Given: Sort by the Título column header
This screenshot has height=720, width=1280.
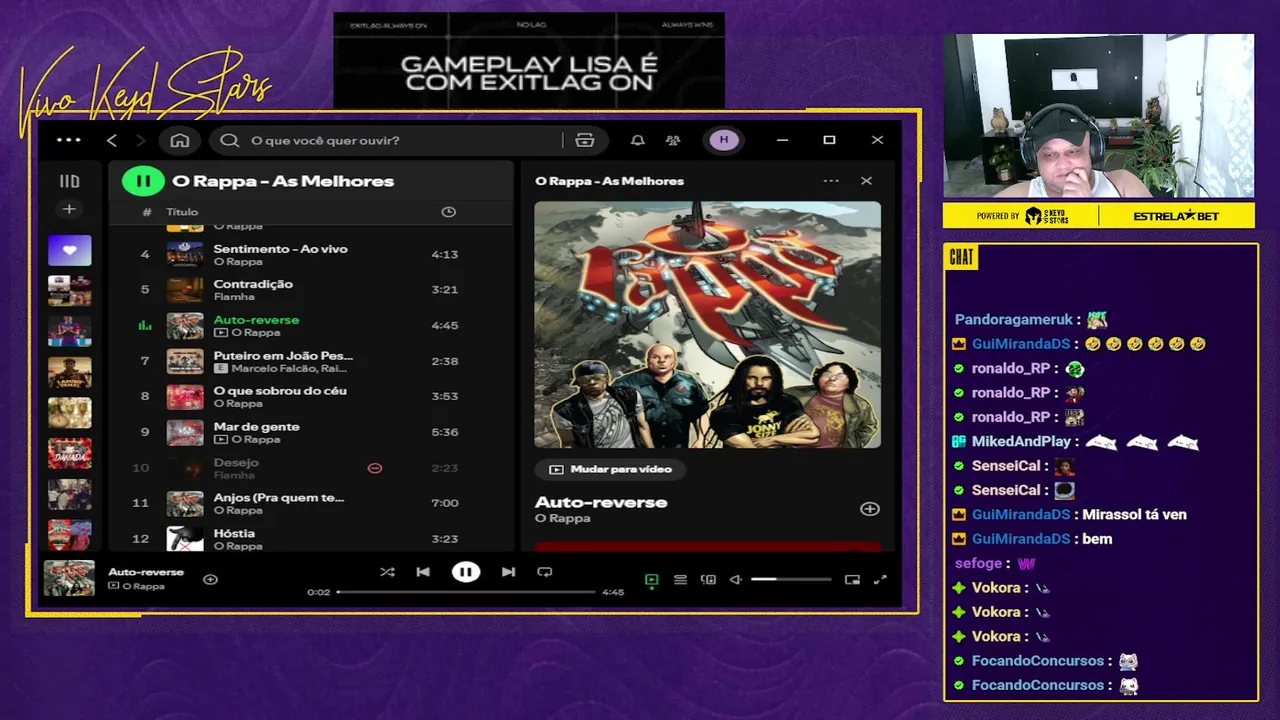Looking at the screenshot, I should (x=182, y=212).
